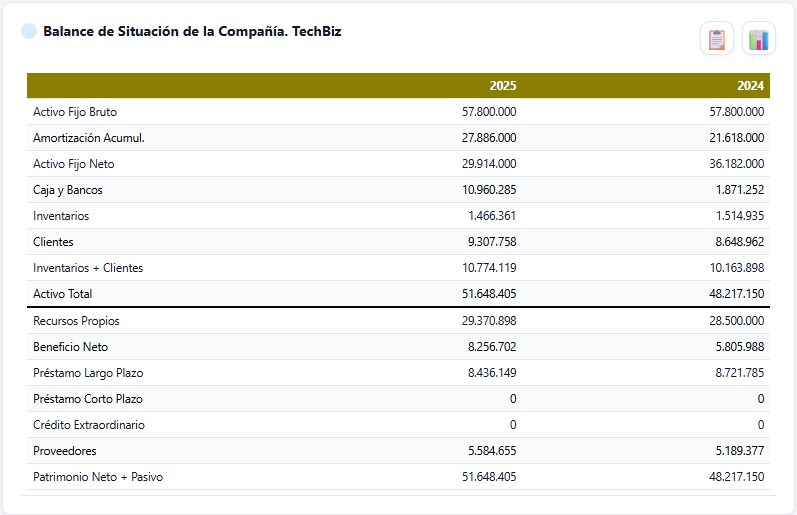Select the value 29.370.898
The height and width of the screenshot is (515, 797).
coord(489,321)
